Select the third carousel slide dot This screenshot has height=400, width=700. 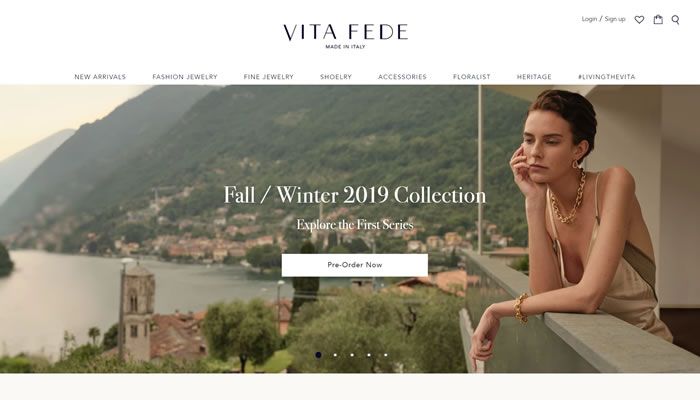tap(352, 355)
